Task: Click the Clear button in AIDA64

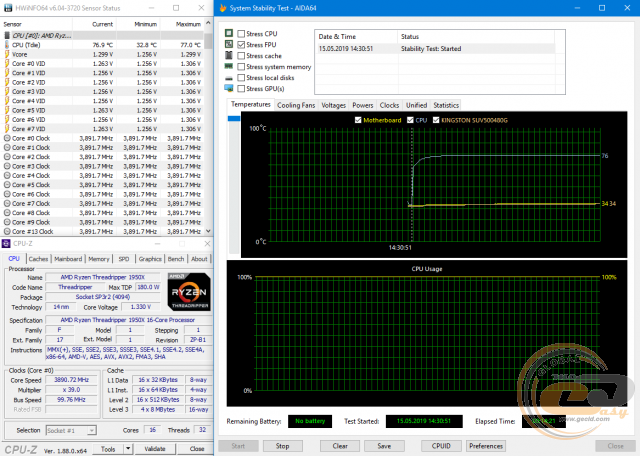Action: 340,446
